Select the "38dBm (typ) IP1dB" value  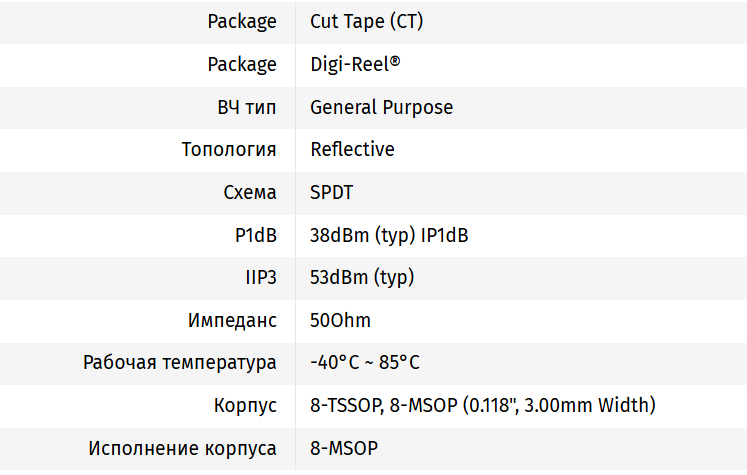pyautogui.click(x=389, y=235)
